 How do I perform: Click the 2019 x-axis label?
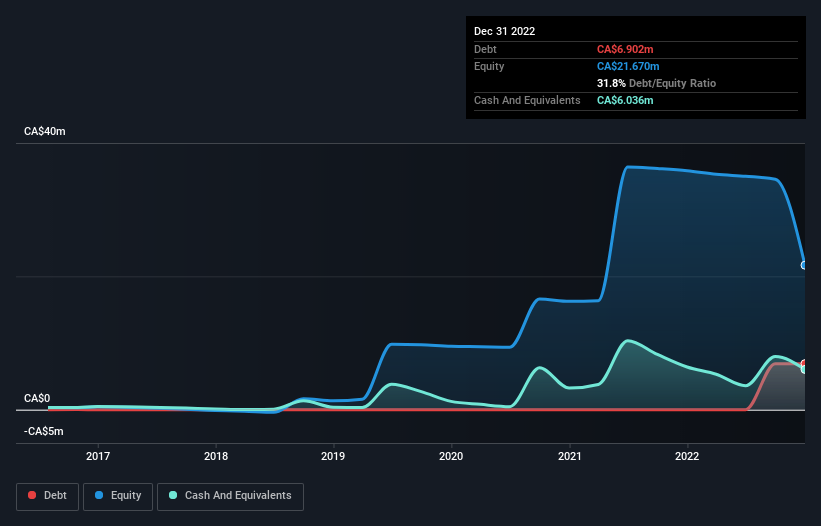pyautogui.click(x=333, y=456)
